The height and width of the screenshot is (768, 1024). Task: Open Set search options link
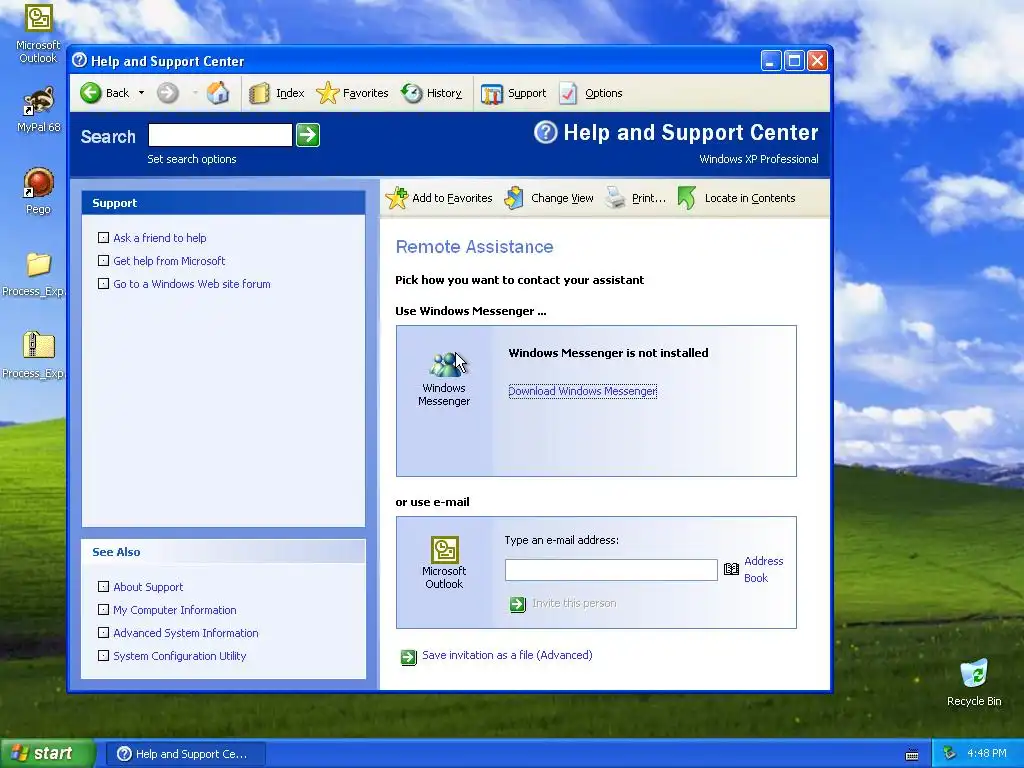coord(191,159)
